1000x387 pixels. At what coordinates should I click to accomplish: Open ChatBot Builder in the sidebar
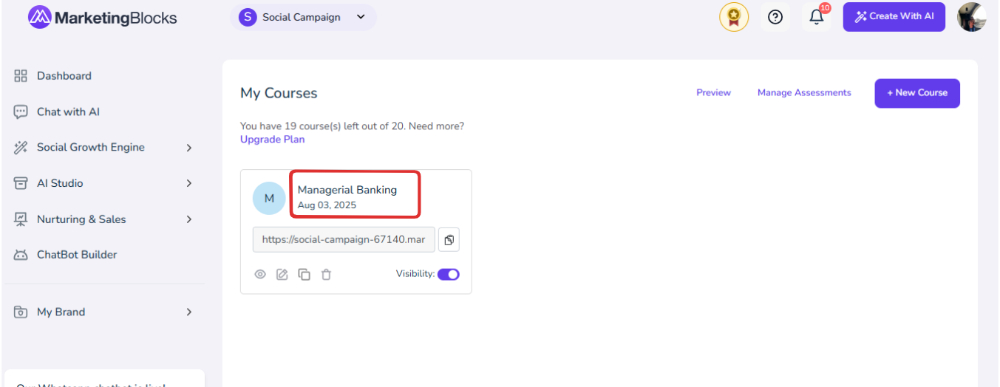pos(77,254)
